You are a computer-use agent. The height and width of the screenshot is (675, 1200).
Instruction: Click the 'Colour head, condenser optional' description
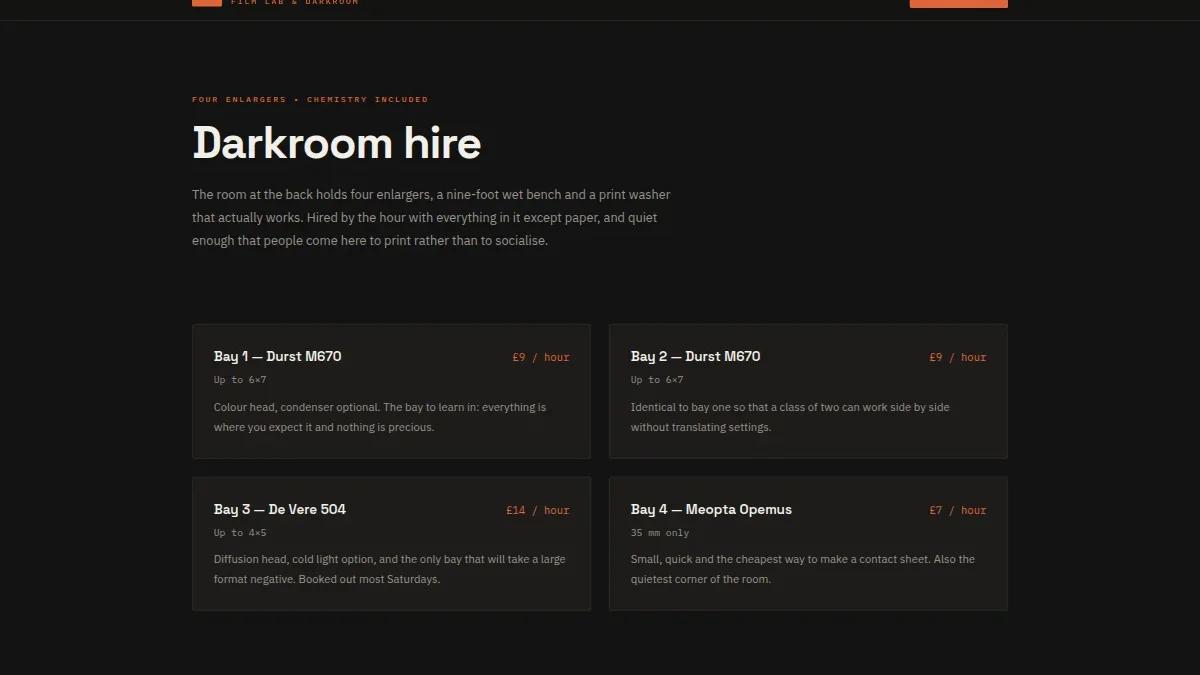(x=380, y=417)
